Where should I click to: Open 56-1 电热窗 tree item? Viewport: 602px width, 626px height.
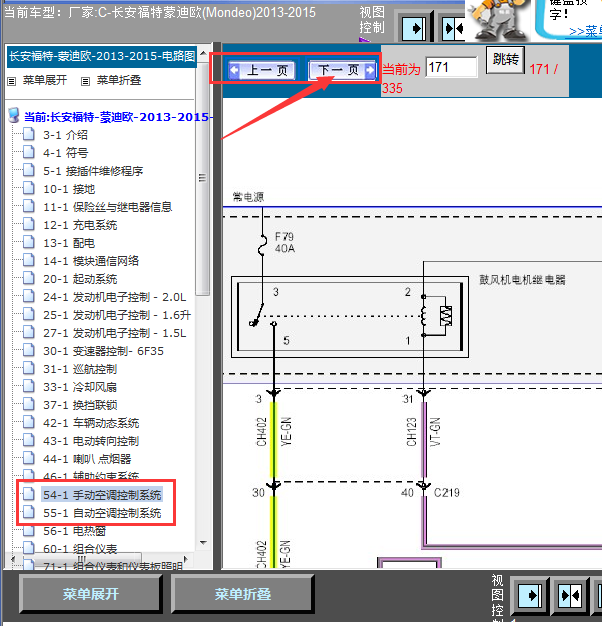75,531
